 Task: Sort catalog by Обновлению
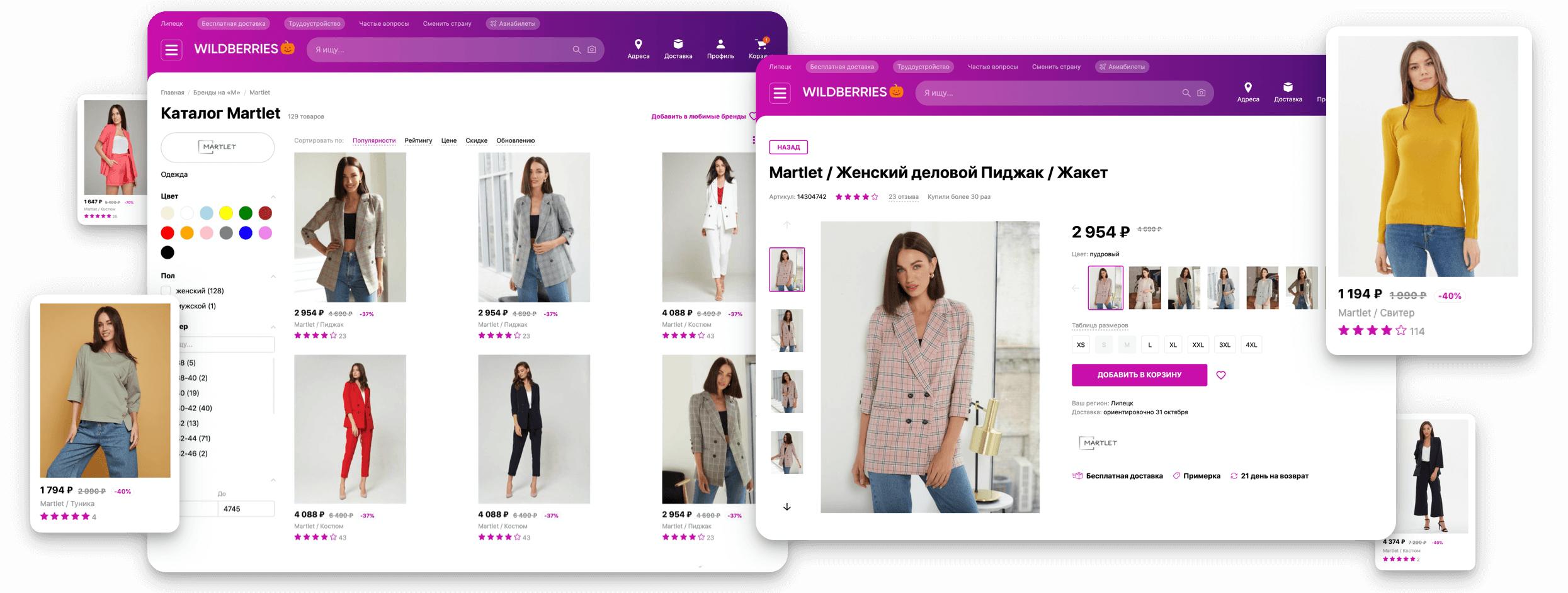pos(516,140)
